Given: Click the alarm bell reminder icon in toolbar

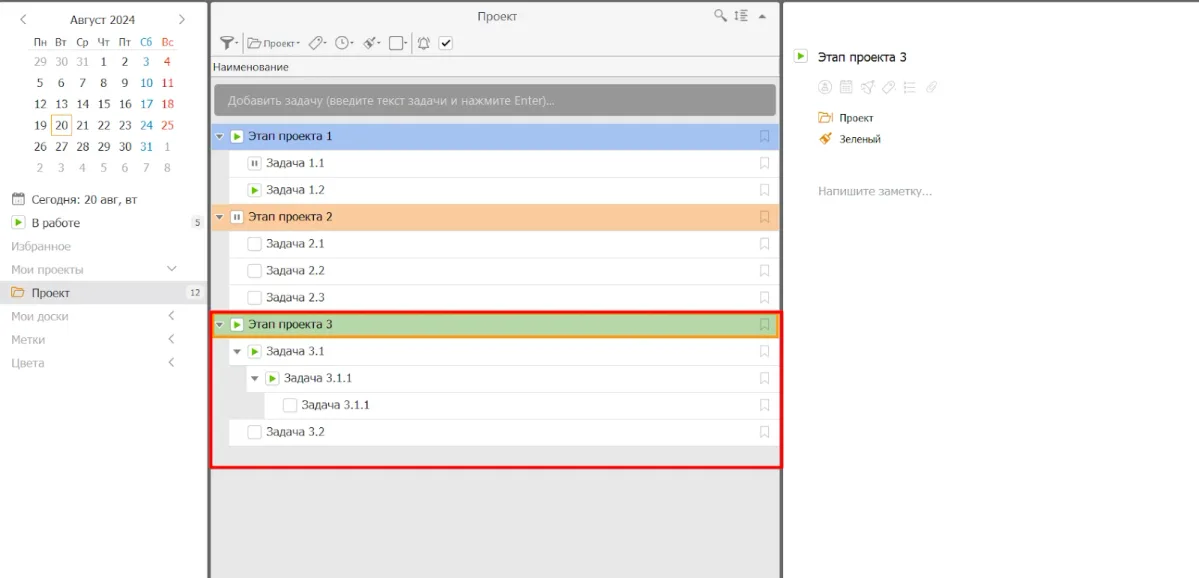Looking at the screenshot, I should 423,43.
